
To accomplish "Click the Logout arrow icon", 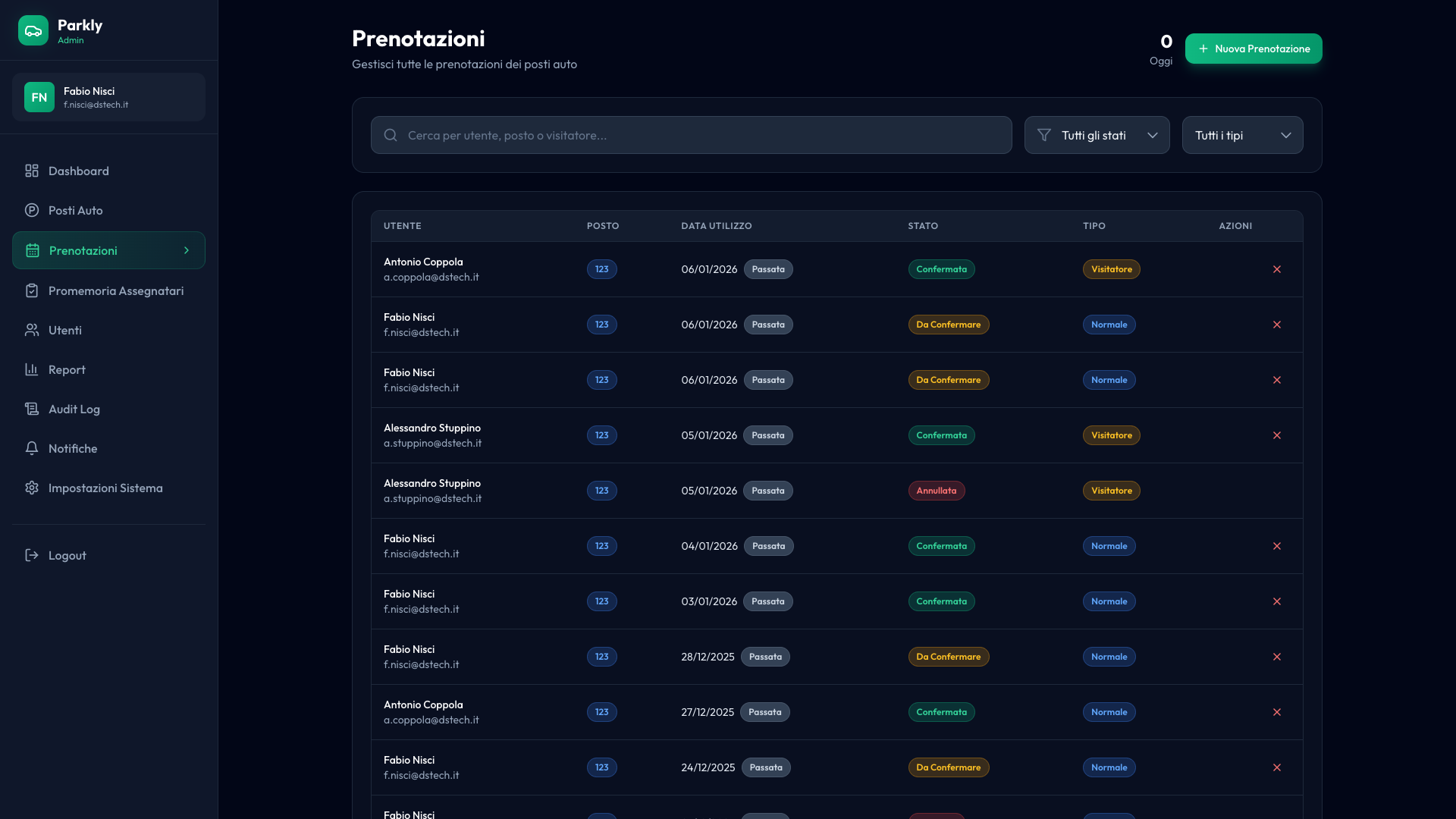I will [32, 556].
